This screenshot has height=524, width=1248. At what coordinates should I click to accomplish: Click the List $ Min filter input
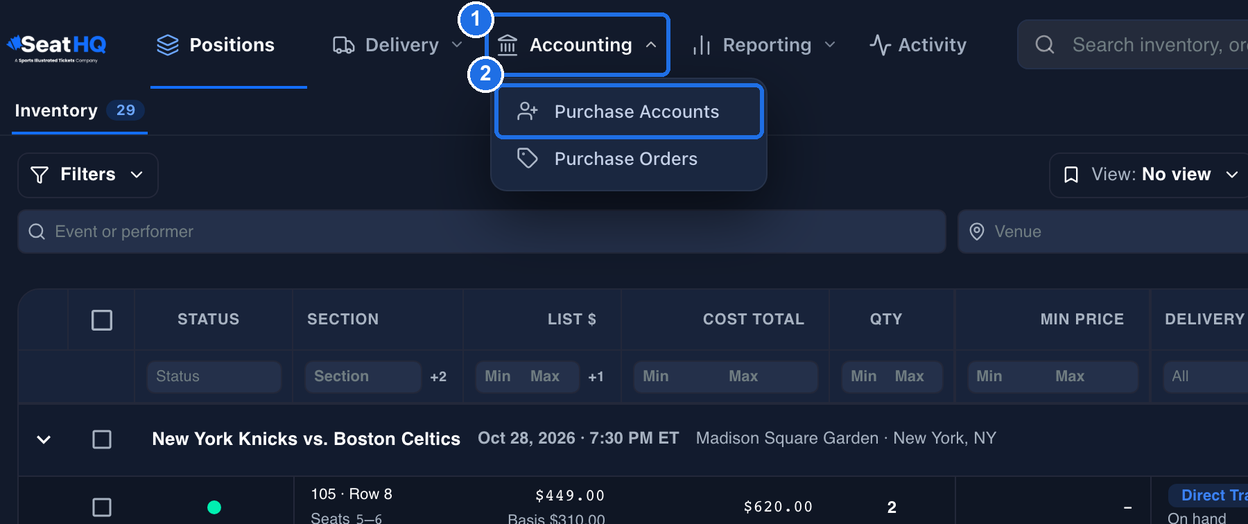pyautogui.click(x=500, y=376)
